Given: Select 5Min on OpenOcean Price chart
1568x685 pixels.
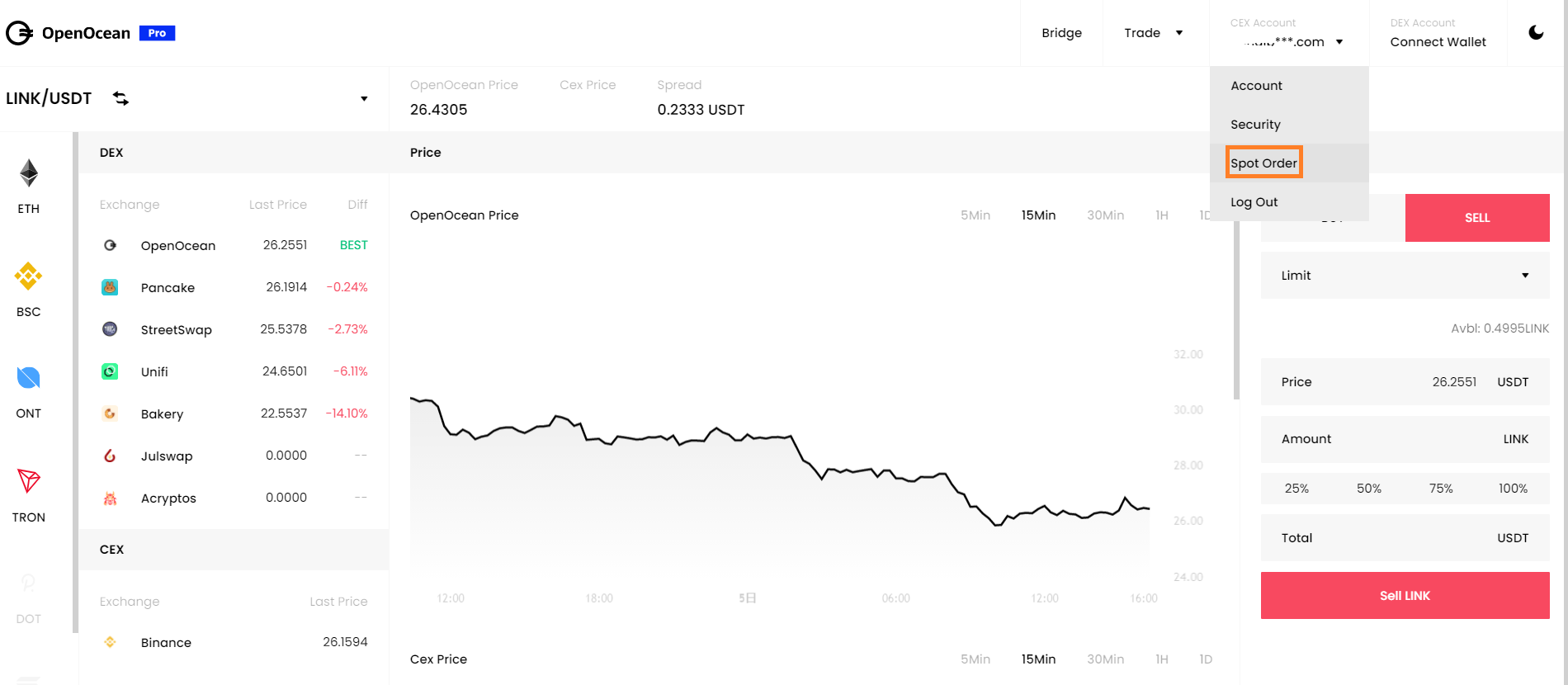Looking at the screenshot, I should 975,215.
